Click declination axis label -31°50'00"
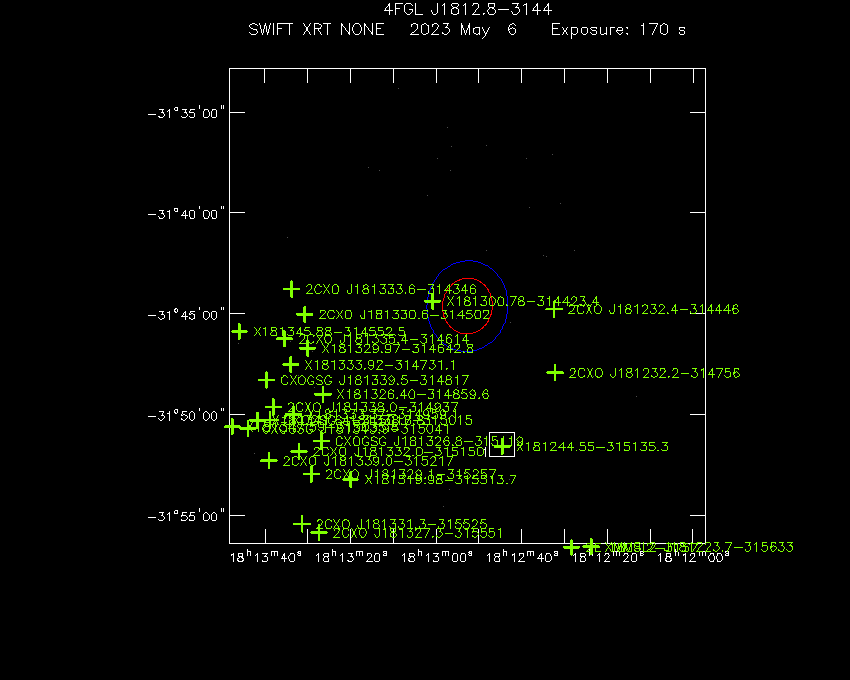Image resolution: width=850 pixels, height=680 pixels. coord(186,415)
